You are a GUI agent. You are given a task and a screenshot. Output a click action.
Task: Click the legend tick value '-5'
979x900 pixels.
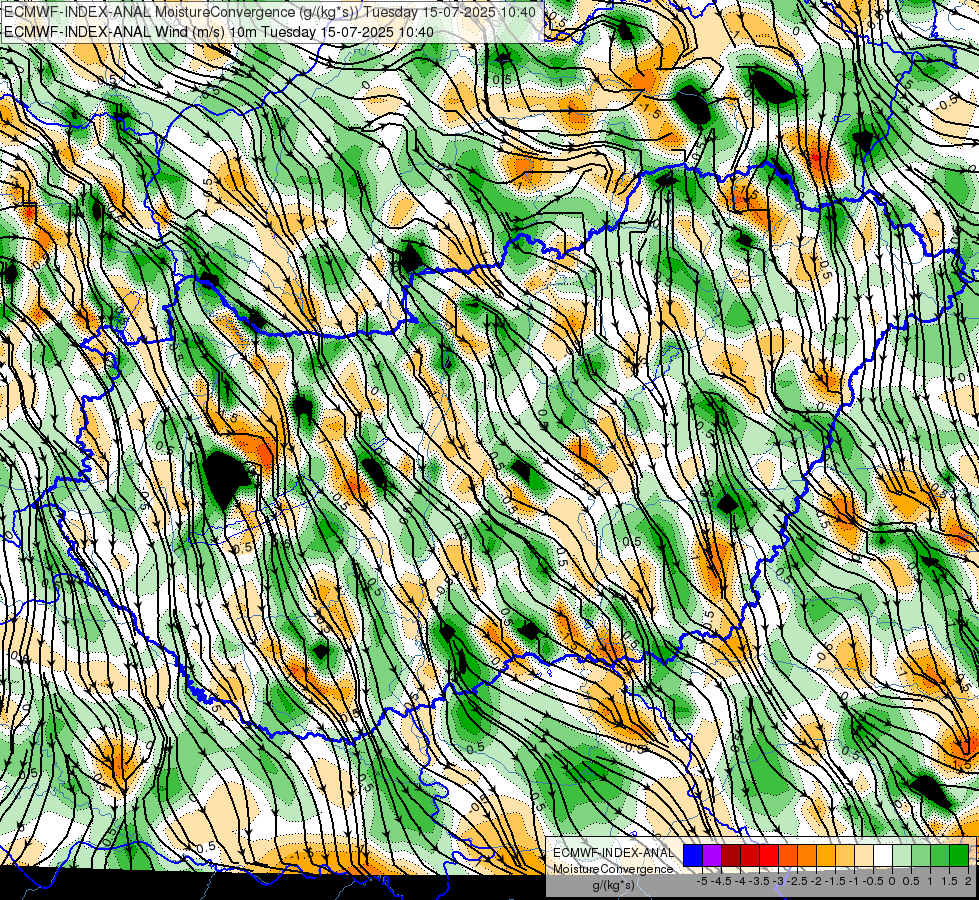pos(702,881)
